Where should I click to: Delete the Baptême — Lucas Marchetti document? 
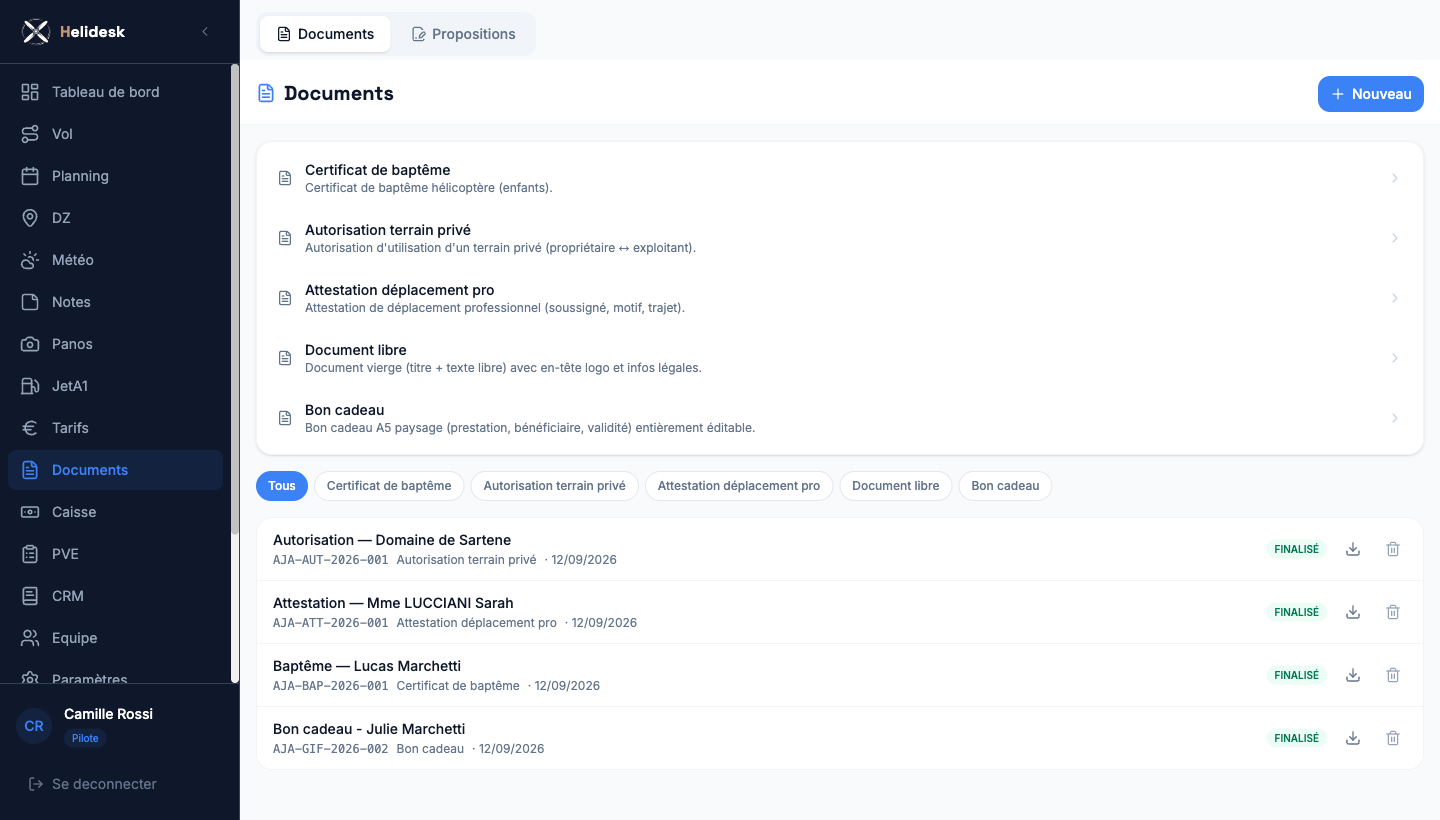point(1393,675)
